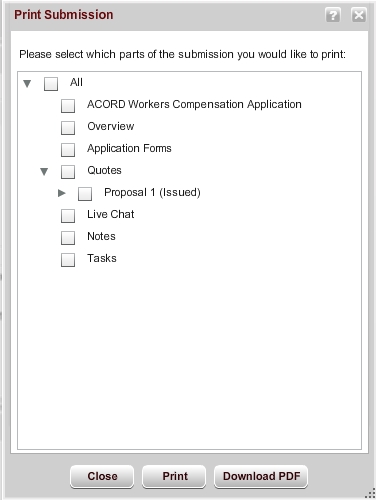Close the Print Submission dialog via X icon
The width and height of the screenshot is (377, 500).
coord(359,15)
